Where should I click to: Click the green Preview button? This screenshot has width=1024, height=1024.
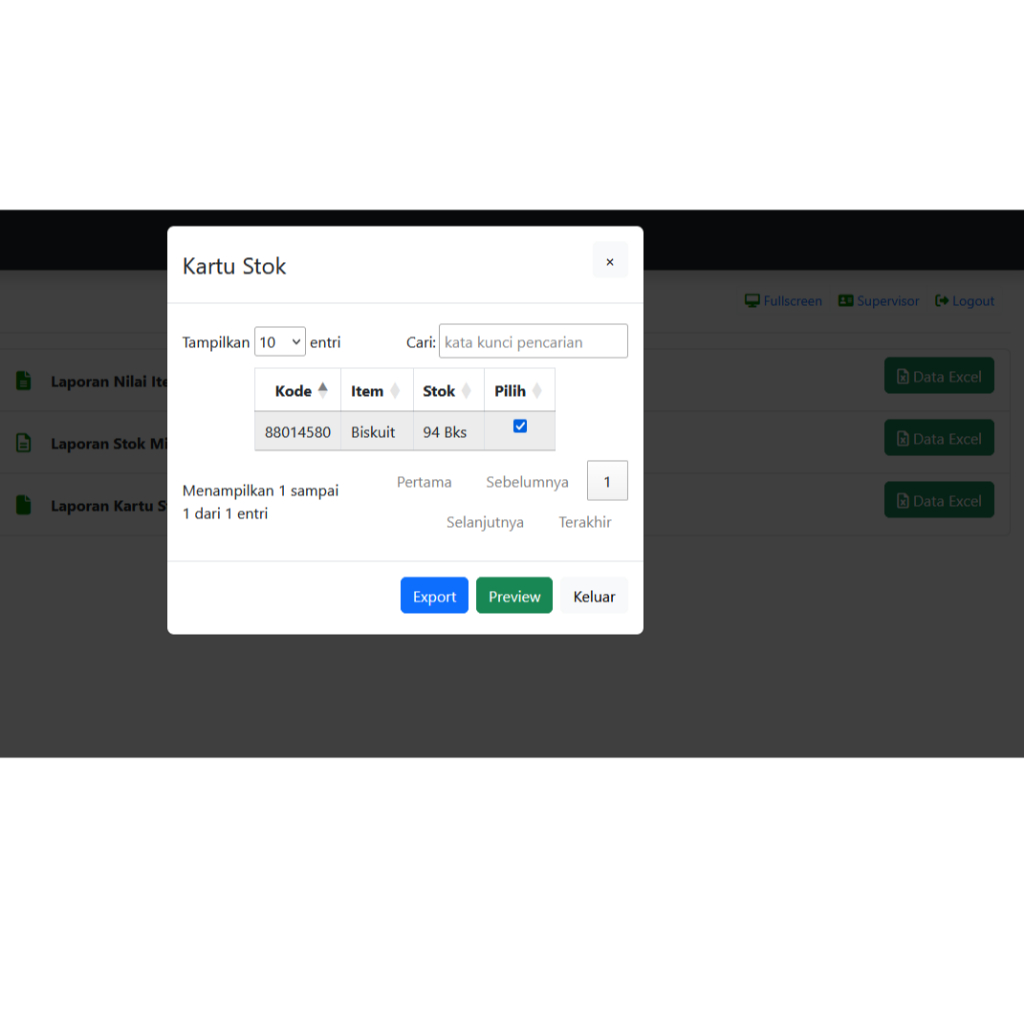pyautogui.click(x=514, y=596)
